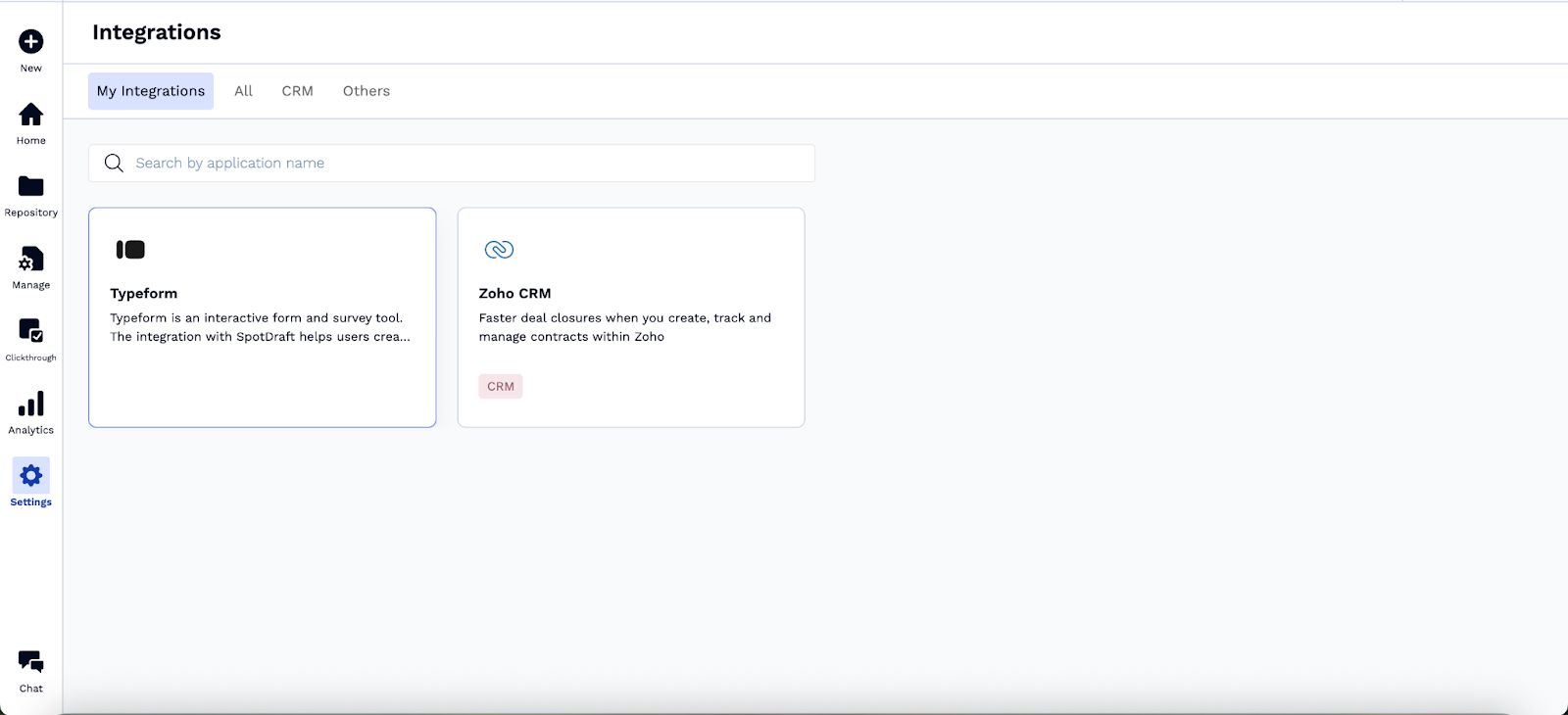This screenshot has width=1568, height=715.
Task: Focus the search by application name field
Action: (x=470, y=164)
